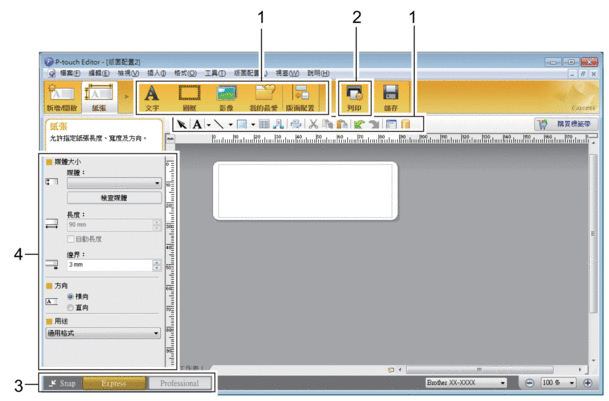The image size is (609, 401).
Task: Select the diagonal line drawing tool
Action: click(219, 124)
